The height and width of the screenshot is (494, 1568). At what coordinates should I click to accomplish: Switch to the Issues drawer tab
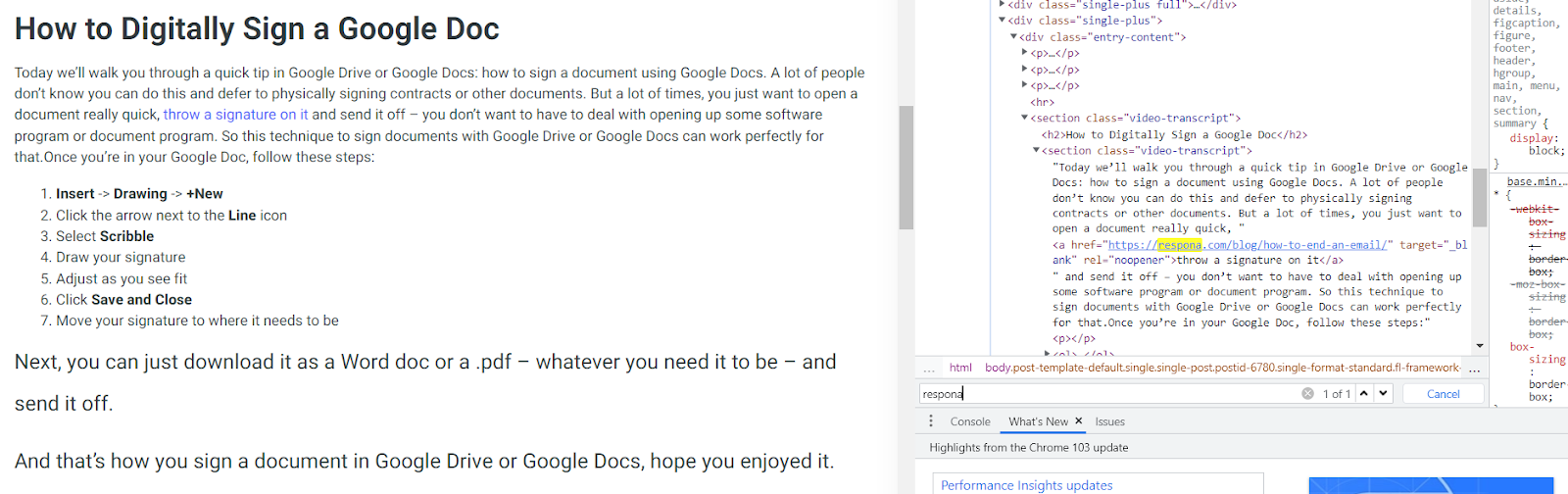point(1109,421)
